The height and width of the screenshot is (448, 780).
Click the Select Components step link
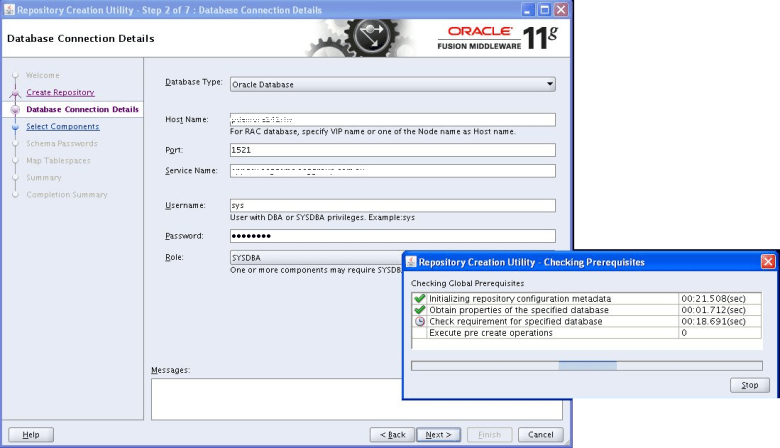[62, 126]
